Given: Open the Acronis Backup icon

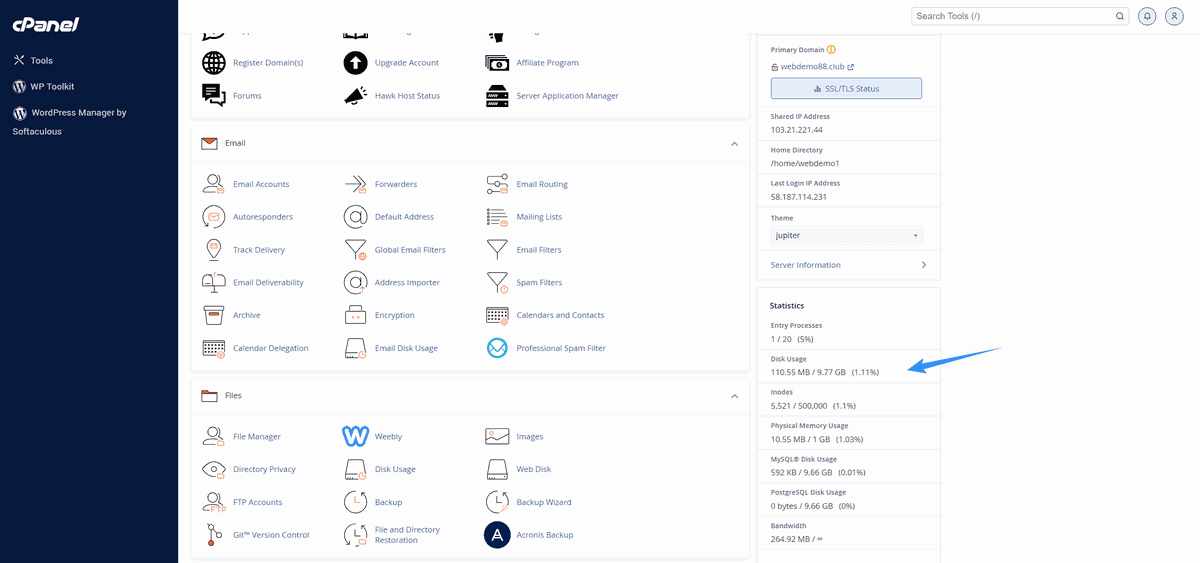Looking at the screenshot, I should (x=497, y=535).
